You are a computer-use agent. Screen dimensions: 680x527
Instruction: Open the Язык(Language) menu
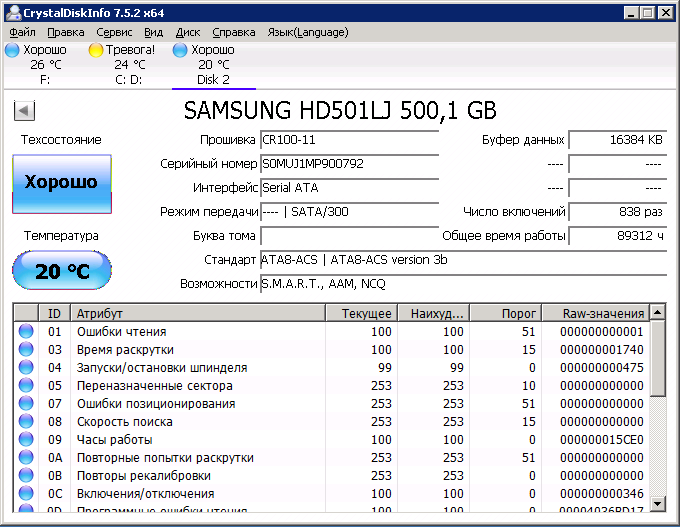(x=307, y=33)
